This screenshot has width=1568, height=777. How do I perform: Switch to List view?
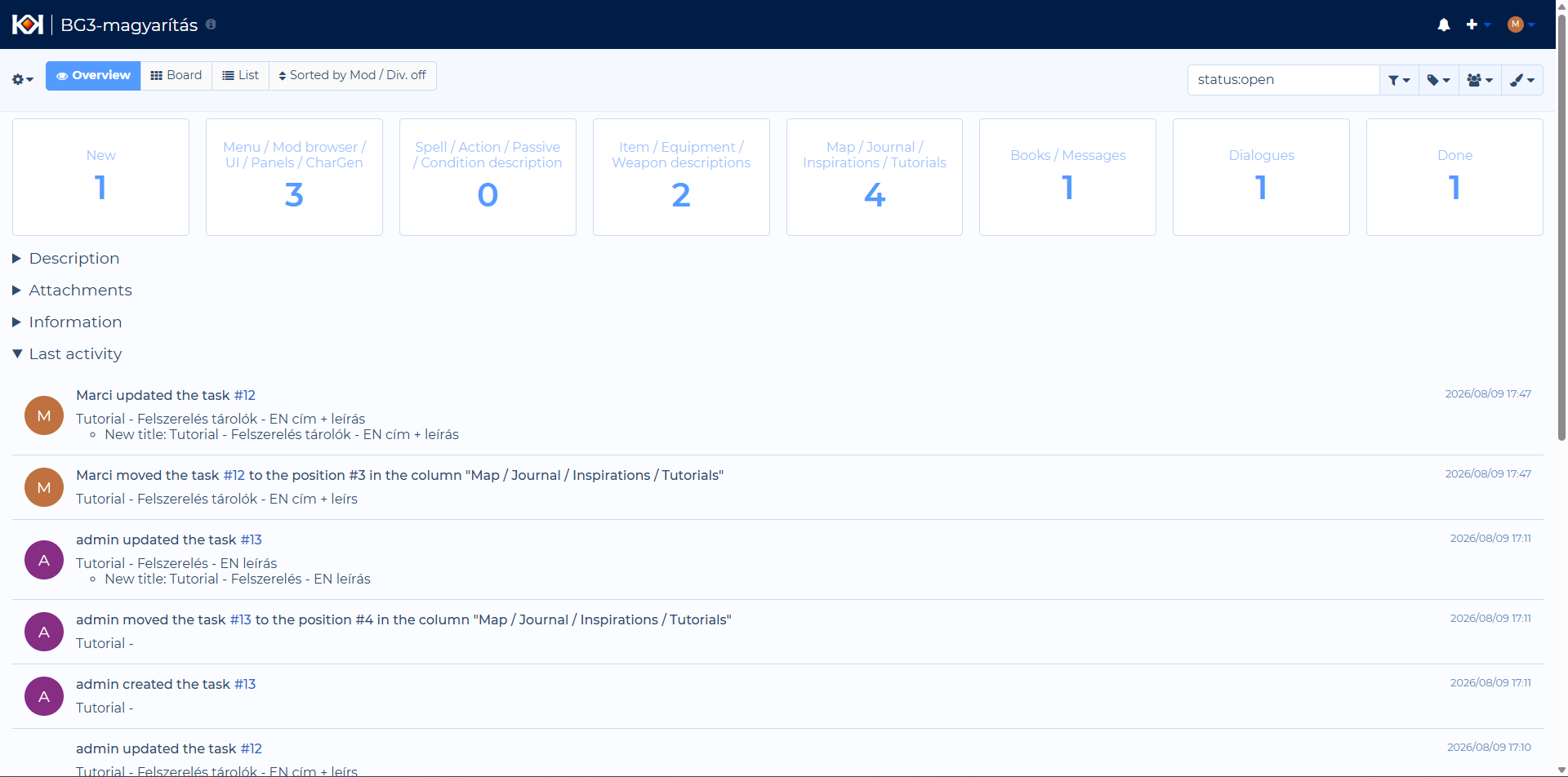[241, 75]
